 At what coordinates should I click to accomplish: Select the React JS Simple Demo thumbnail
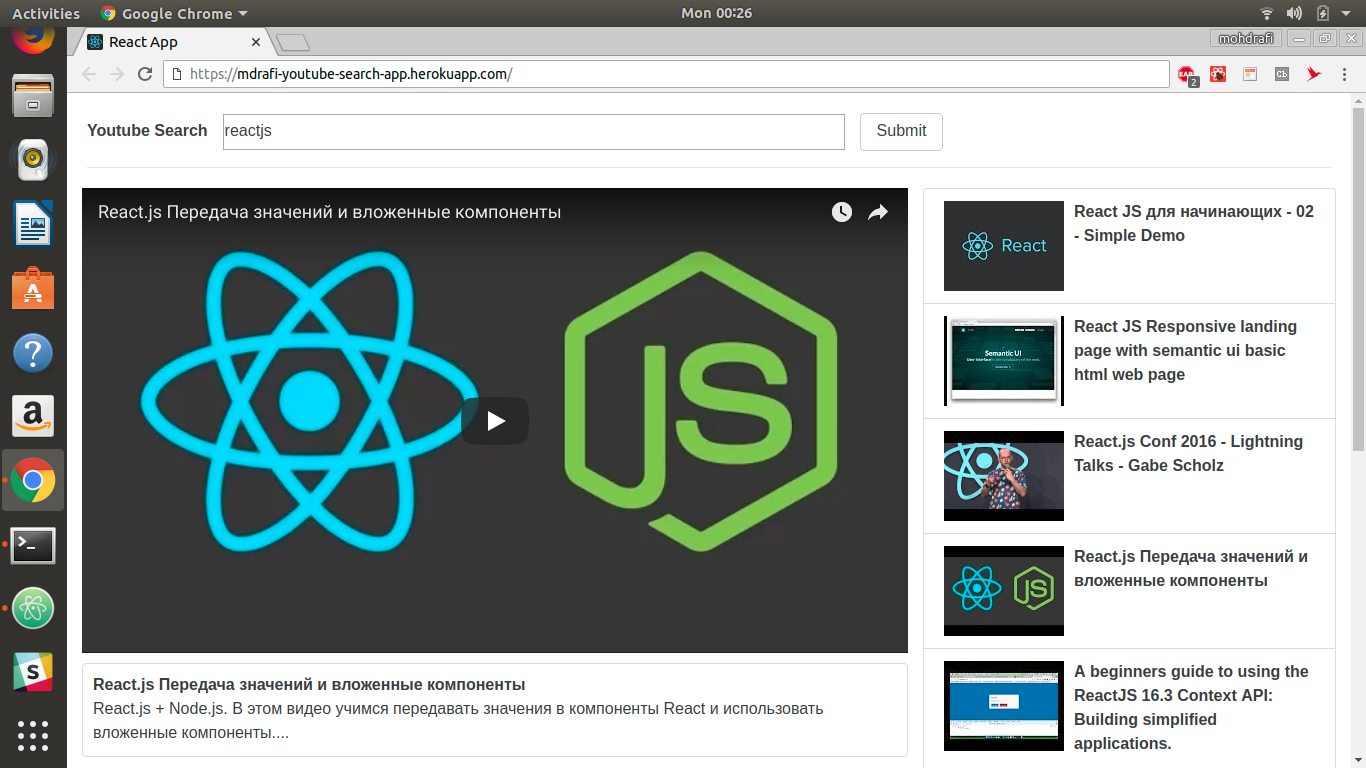tap(1004, 246)
